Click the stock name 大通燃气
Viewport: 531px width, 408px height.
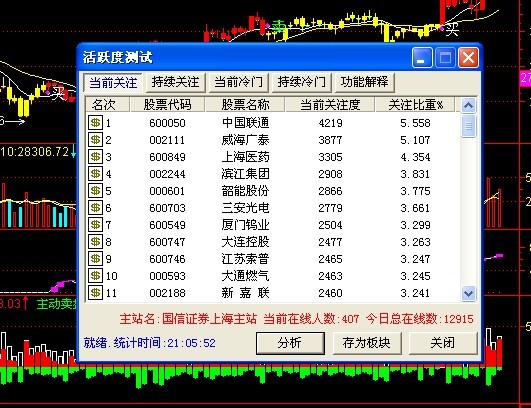coord(246,276)
